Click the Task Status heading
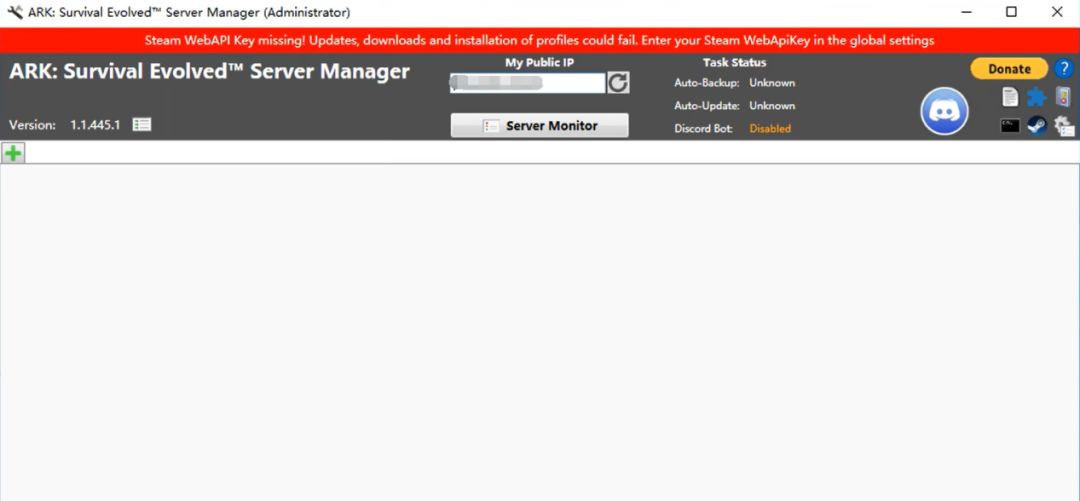The image size is (1080, 501). click(x=734, y=62)
